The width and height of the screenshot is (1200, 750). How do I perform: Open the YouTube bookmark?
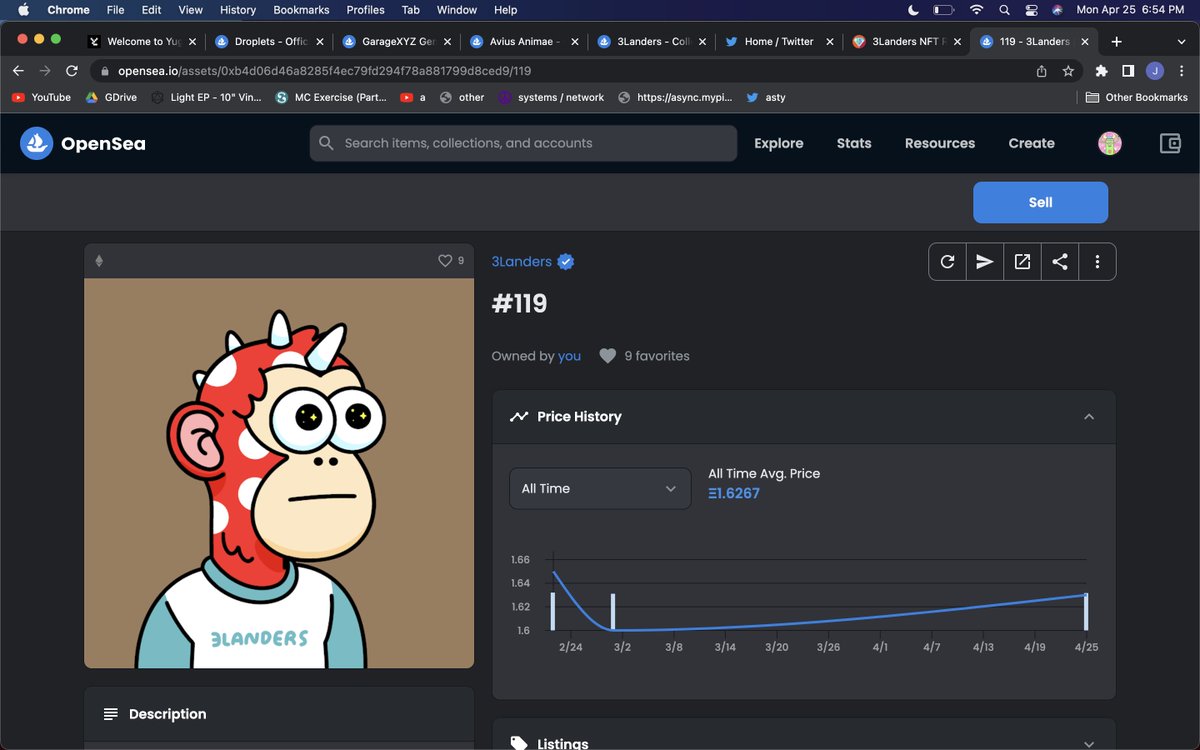(41, 97)
